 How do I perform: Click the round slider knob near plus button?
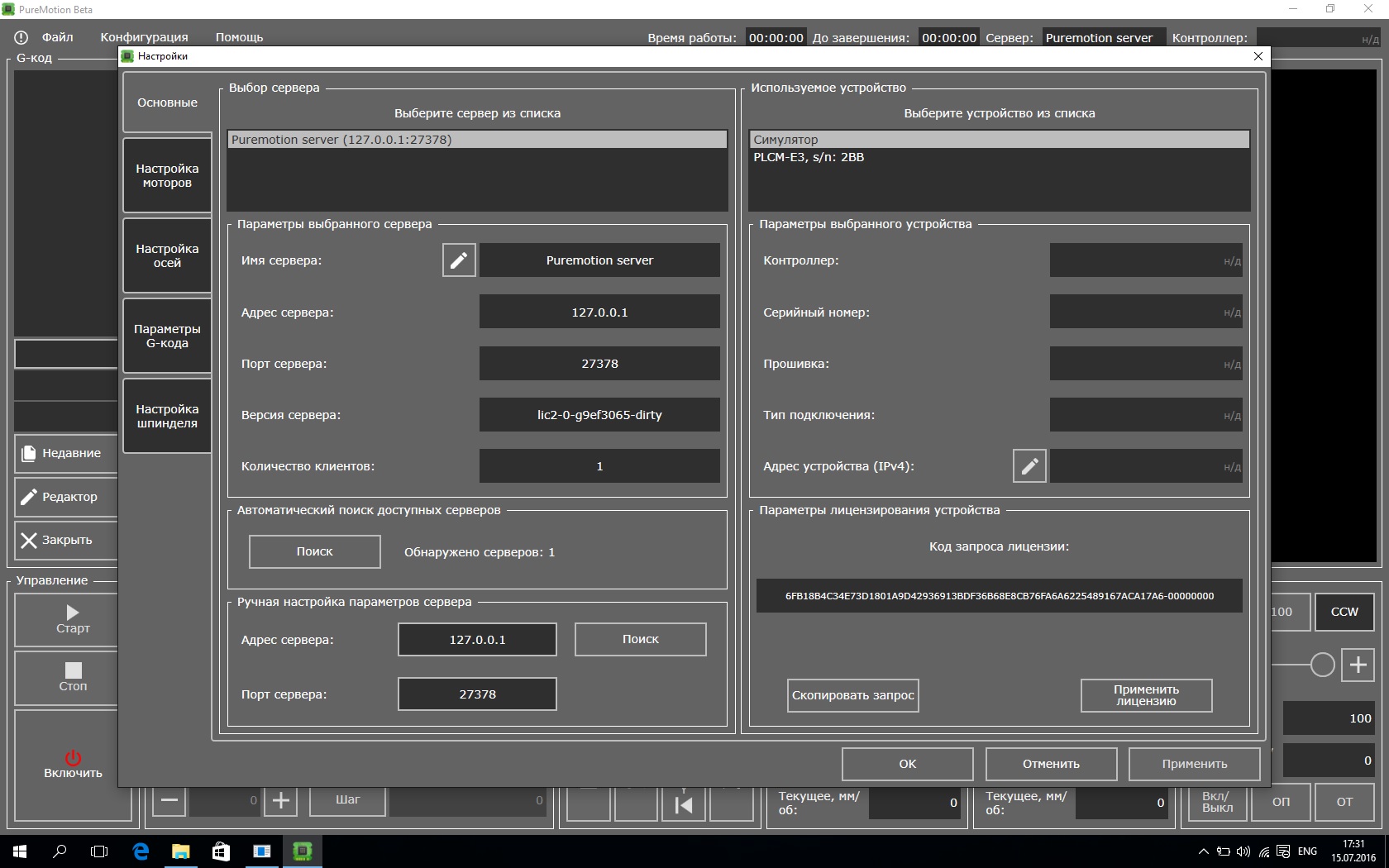[x=1323, y=665]
